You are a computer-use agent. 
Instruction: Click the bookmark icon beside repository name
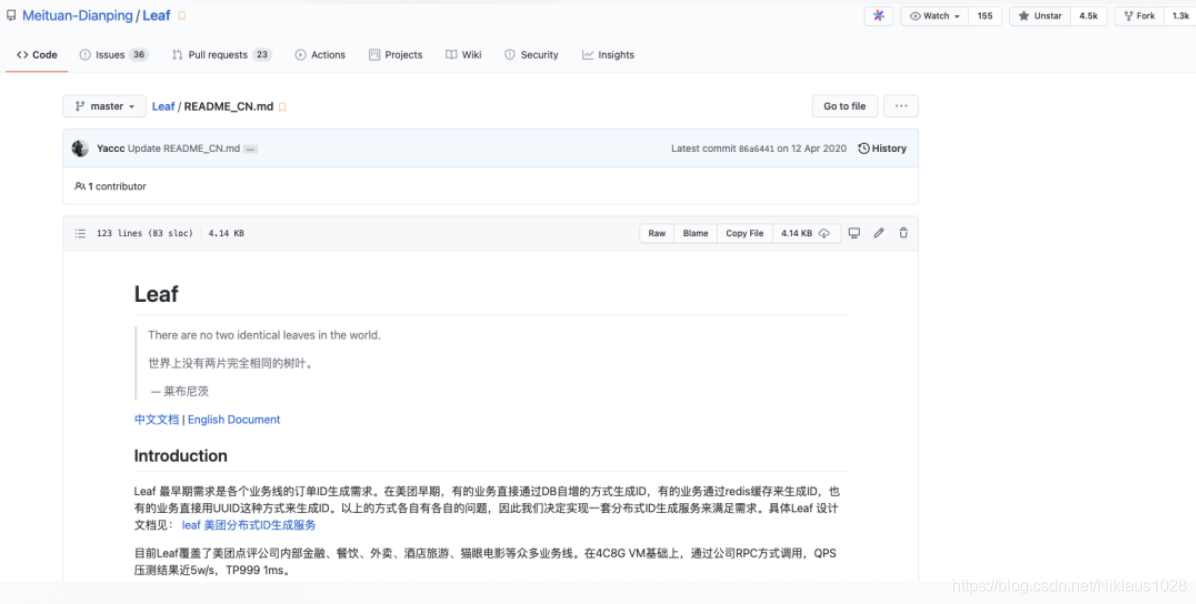point(182,16)
